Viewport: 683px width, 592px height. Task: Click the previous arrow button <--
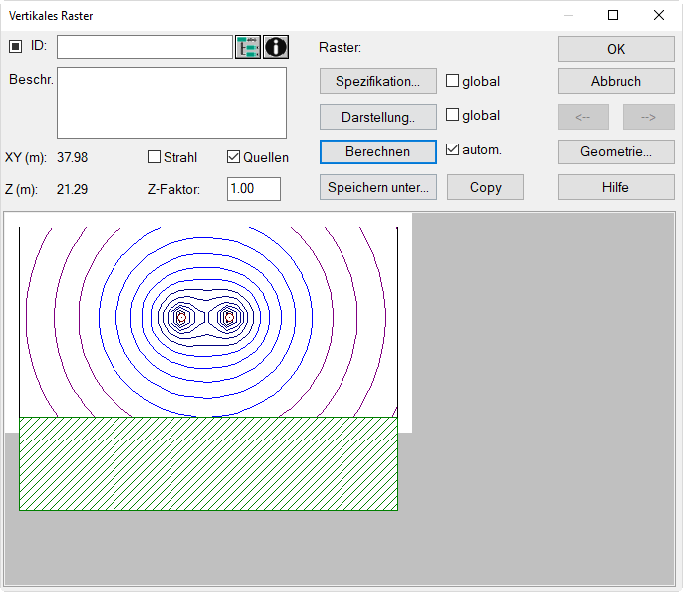tap(583, 117)
